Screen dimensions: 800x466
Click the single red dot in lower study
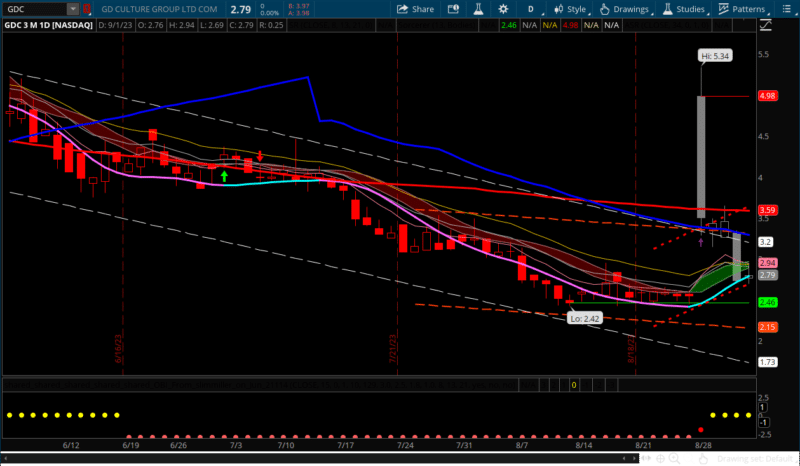click(x=701, y=430)
